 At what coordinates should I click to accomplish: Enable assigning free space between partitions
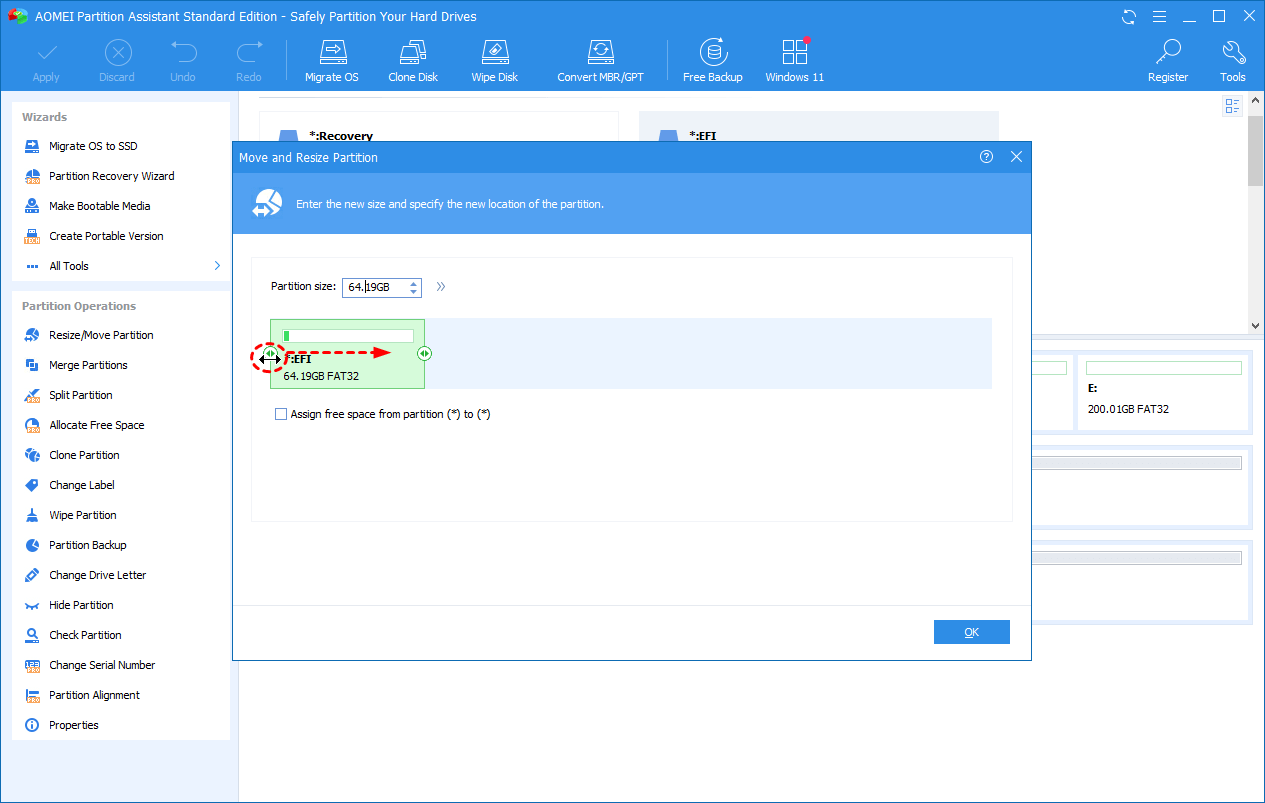tap(281, 413)
